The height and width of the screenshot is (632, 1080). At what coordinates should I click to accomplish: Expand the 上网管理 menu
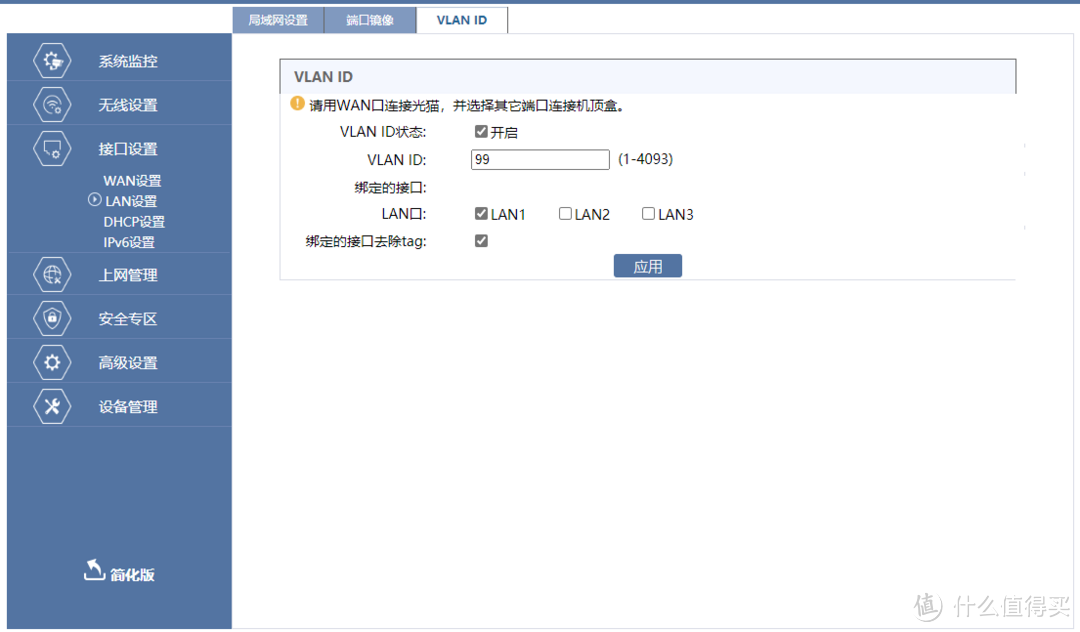(x=119, y=275)
